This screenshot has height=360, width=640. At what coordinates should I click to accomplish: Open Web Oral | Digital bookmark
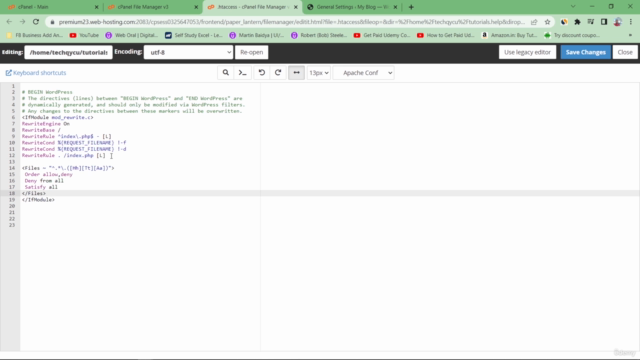(132, 35)
